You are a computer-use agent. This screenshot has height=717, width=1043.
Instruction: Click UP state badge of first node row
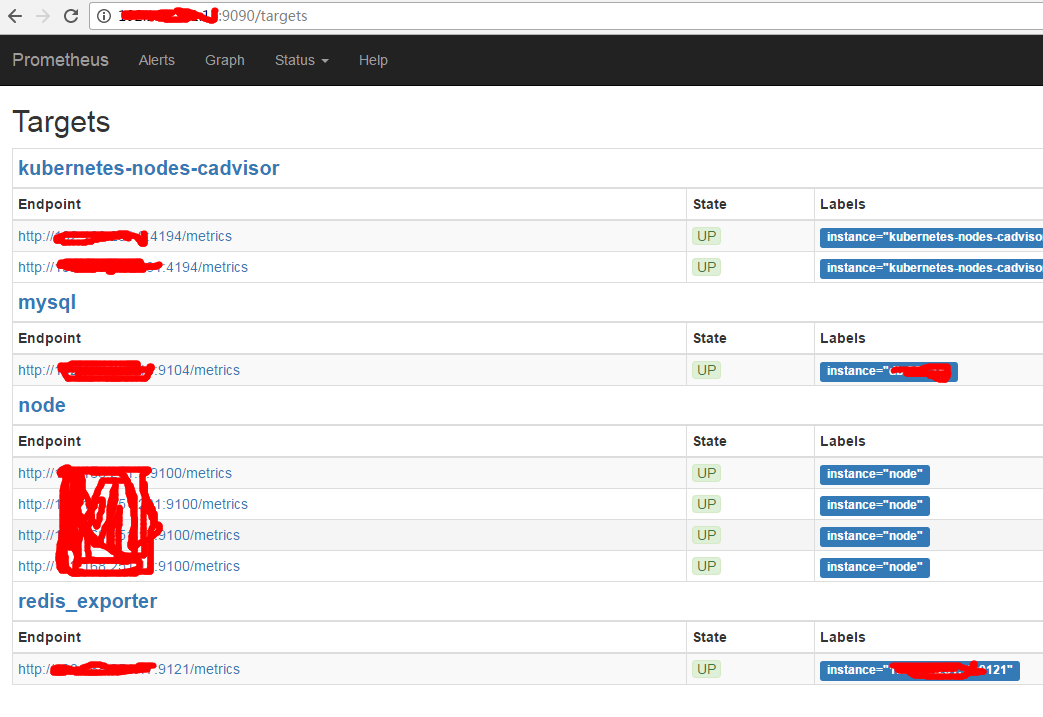point(706,474)
